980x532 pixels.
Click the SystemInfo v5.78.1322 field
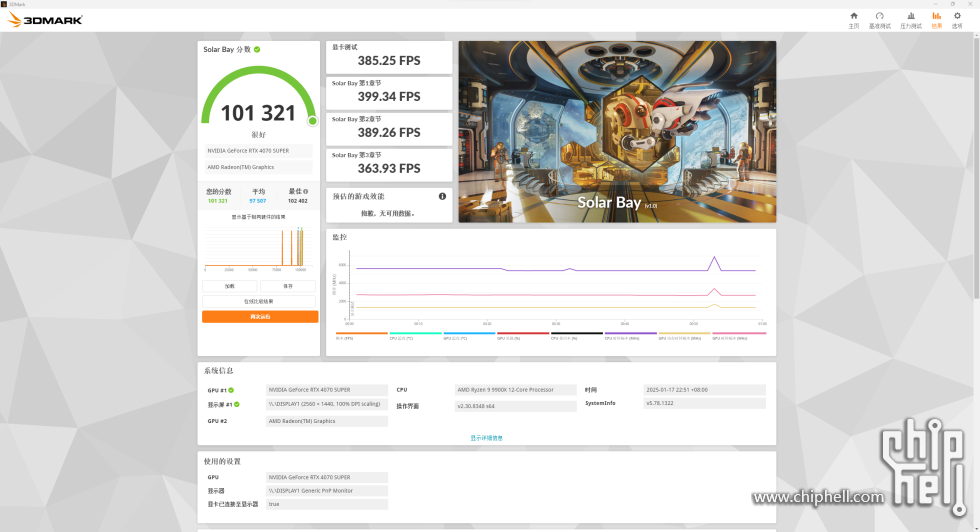click(x=704, y=403)
